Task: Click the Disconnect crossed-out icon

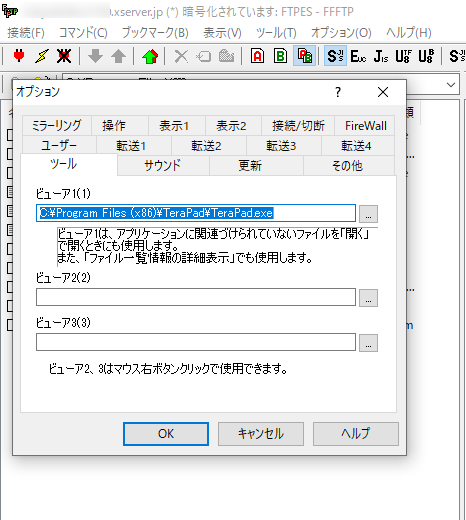Action: (x=64, y=56)
